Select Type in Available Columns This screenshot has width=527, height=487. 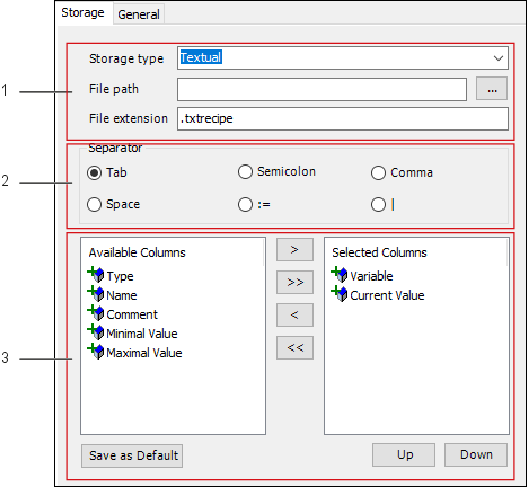[120, 276]
